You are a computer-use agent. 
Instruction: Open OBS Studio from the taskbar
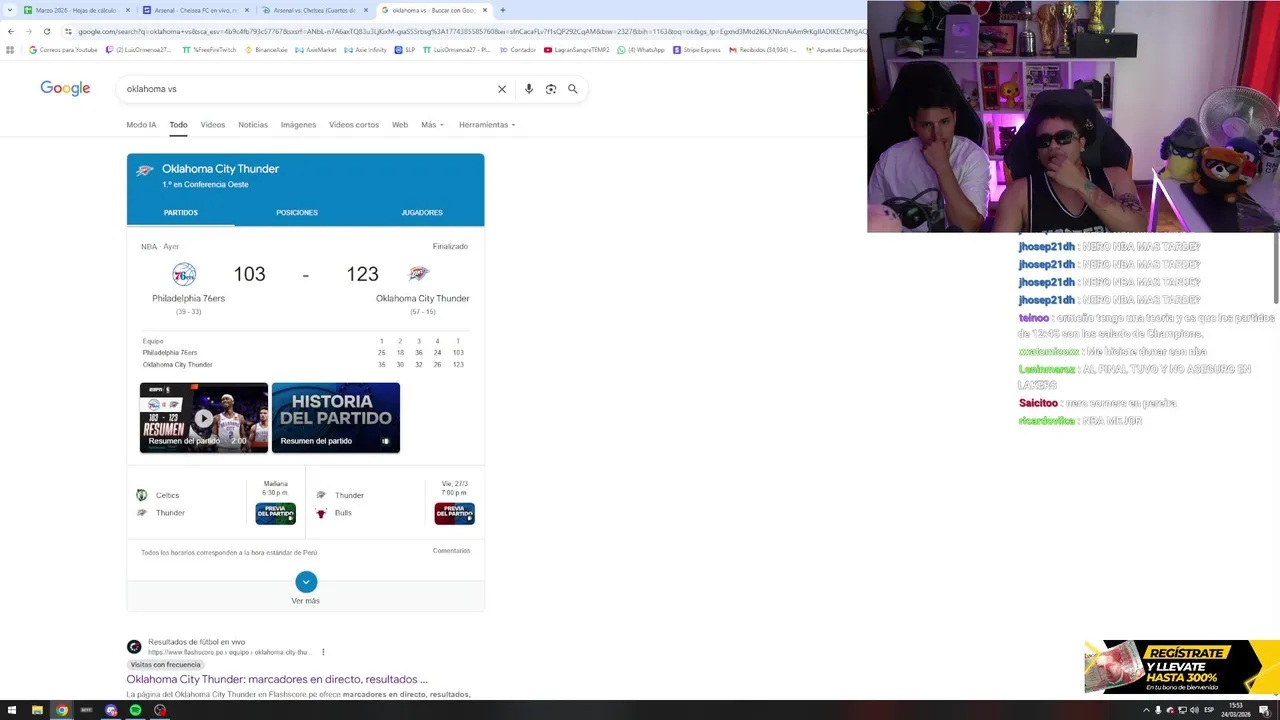pos(160,710)
